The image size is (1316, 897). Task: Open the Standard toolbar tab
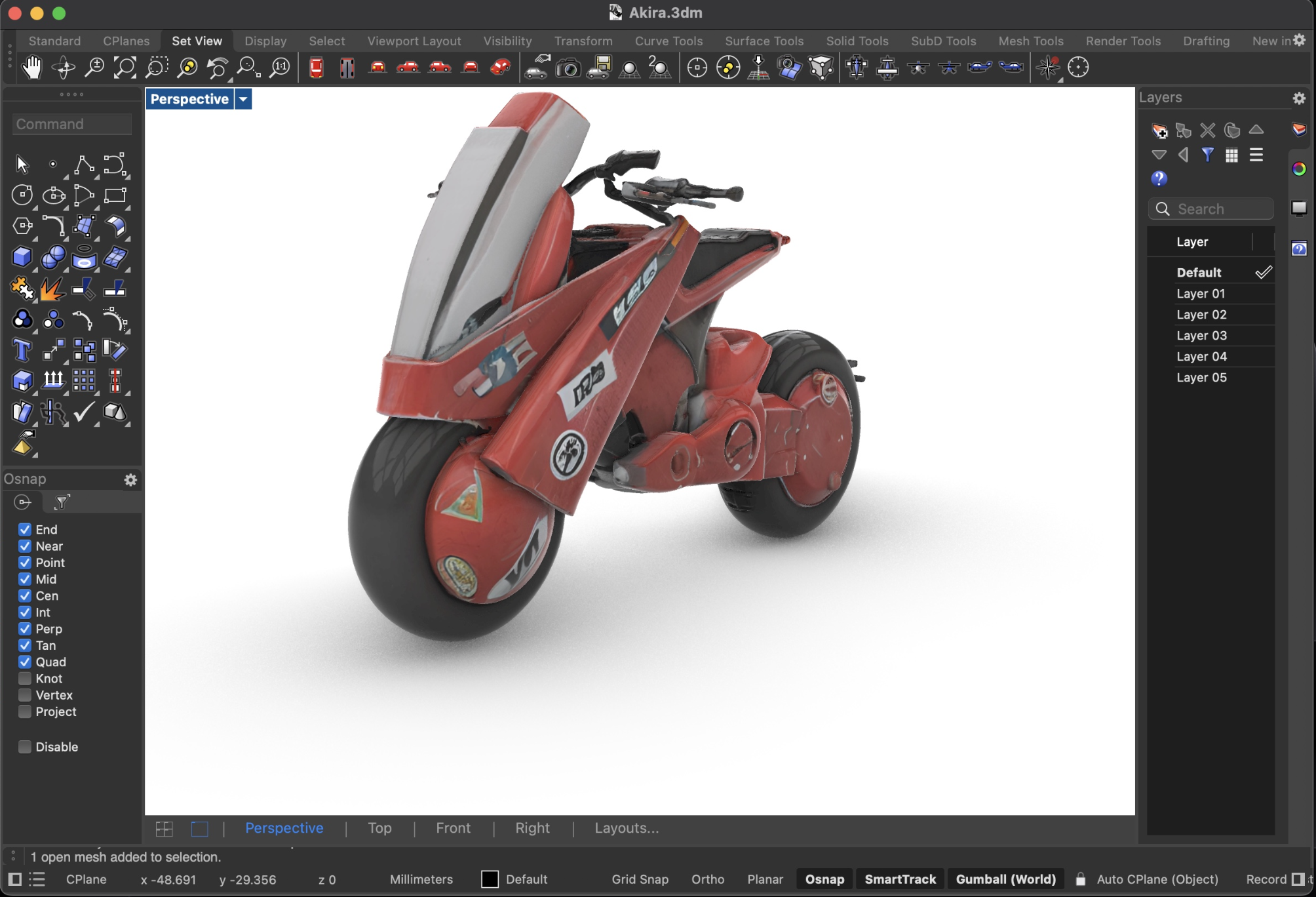point(54,41)
